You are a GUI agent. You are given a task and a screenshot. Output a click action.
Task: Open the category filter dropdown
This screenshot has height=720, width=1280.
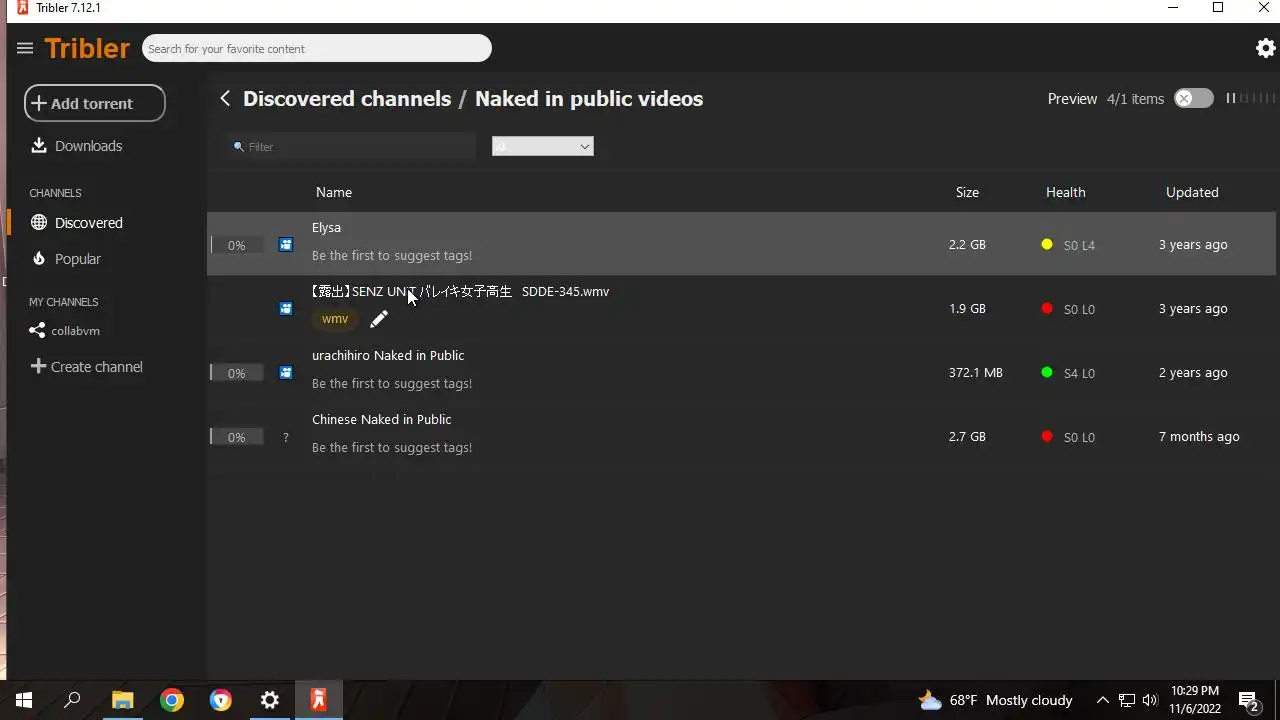pyautogui.click(x=543, y=147)
